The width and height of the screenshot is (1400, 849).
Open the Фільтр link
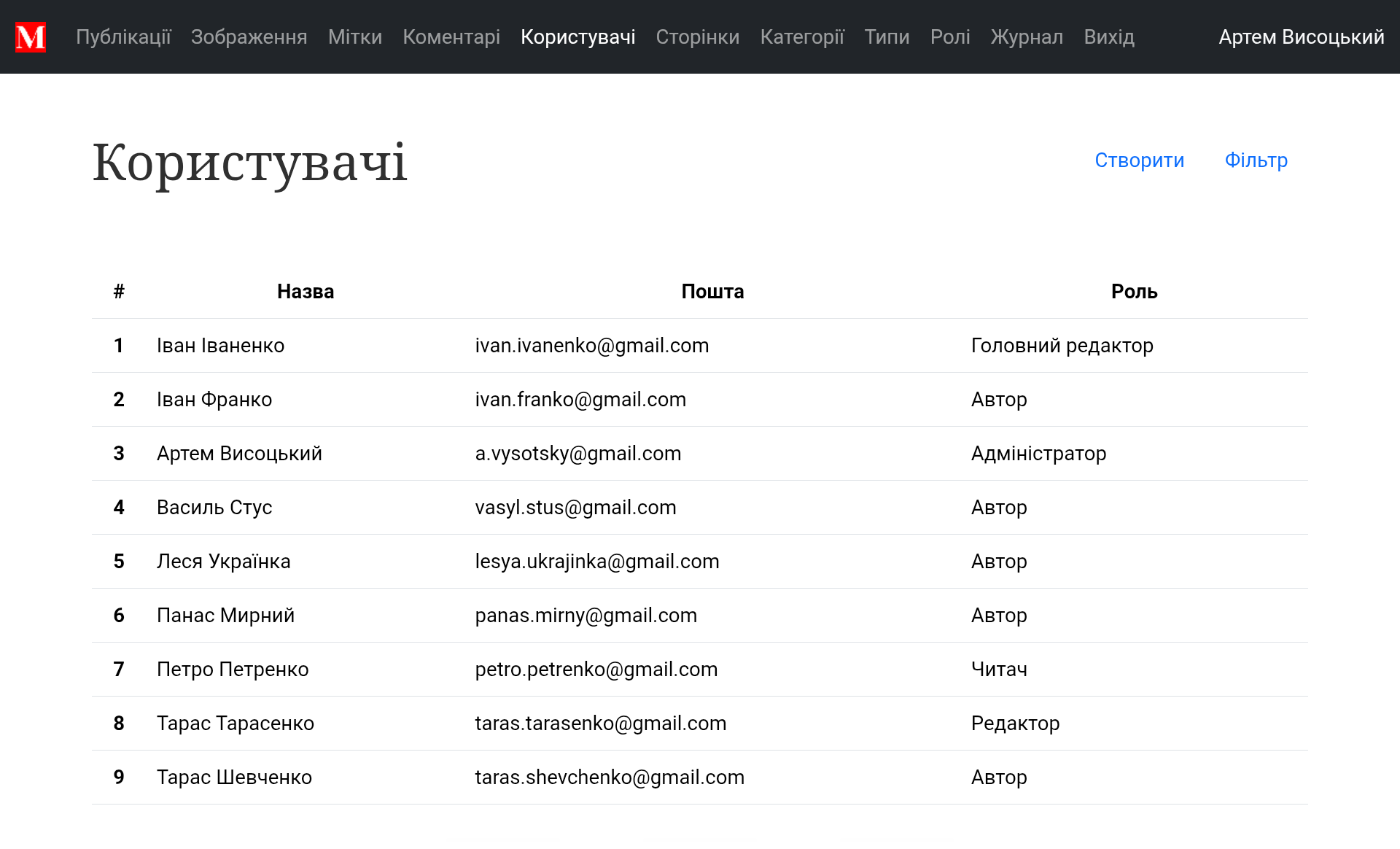[x=1256, y=160]
